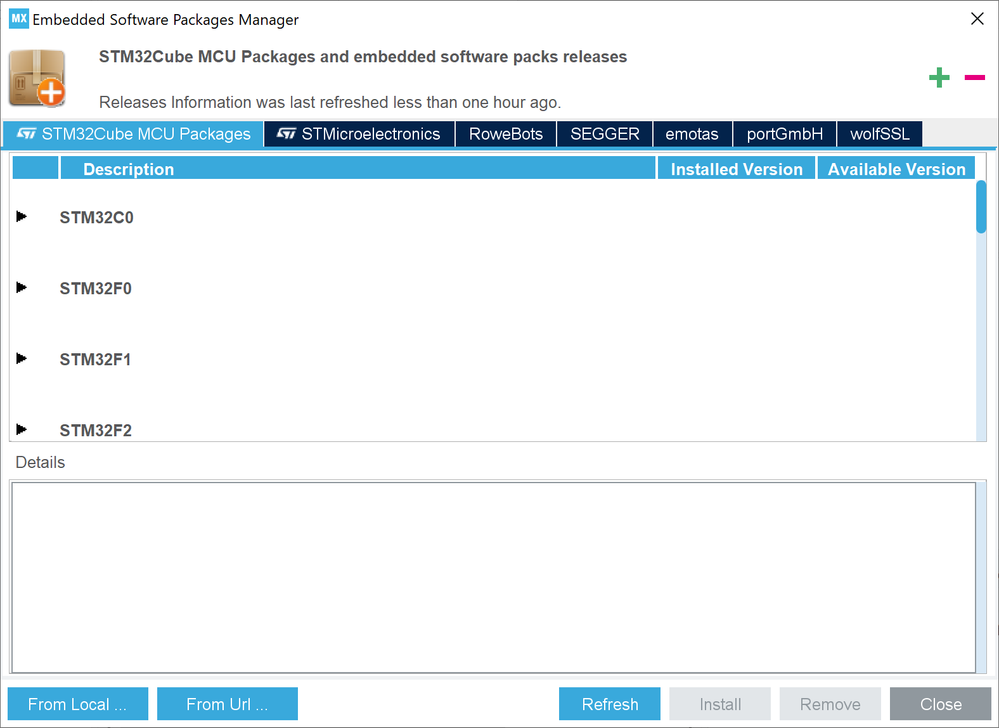999x728 pixels.
Task: Close the dialog with Close button
Action: click(940, 704)
